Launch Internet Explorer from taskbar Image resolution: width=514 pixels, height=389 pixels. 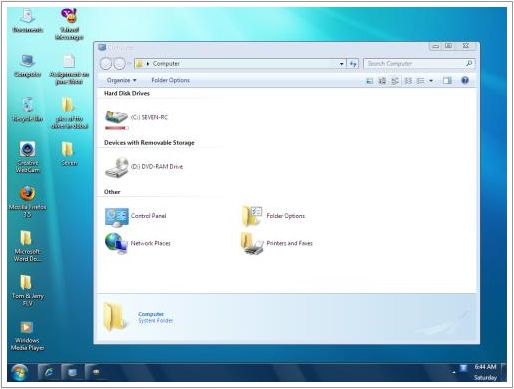click(49, 372)
